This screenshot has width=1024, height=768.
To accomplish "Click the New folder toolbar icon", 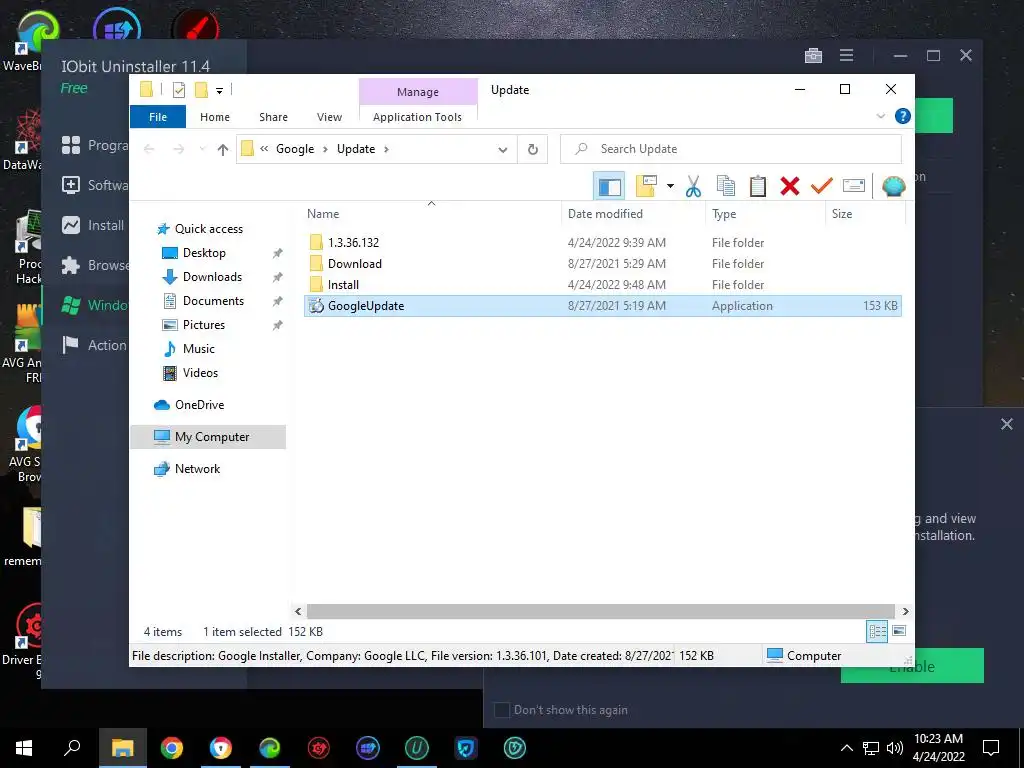I will pyautogui.click(x=646, y=186).
